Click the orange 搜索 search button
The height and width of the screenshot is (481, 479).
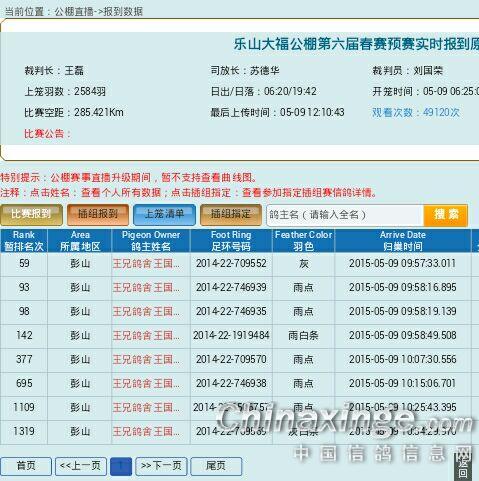(x=446, y=215)
